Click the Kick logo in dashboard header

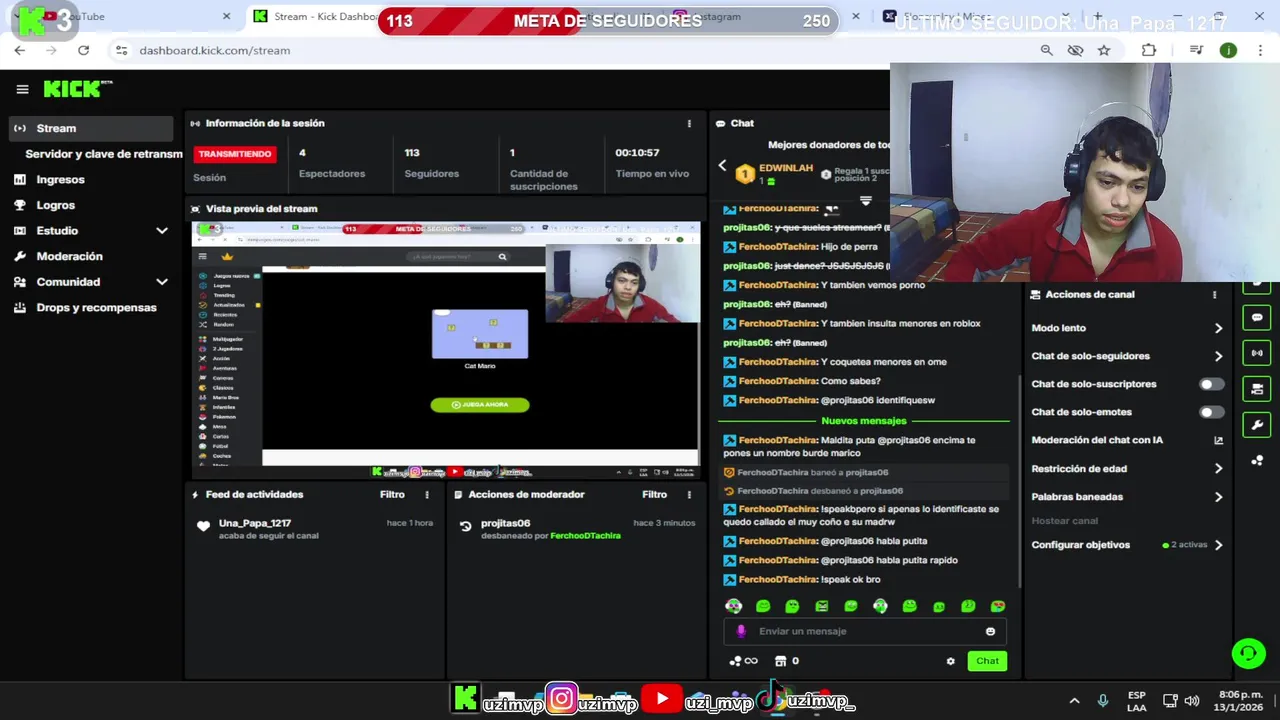click(x=77, y=89)
